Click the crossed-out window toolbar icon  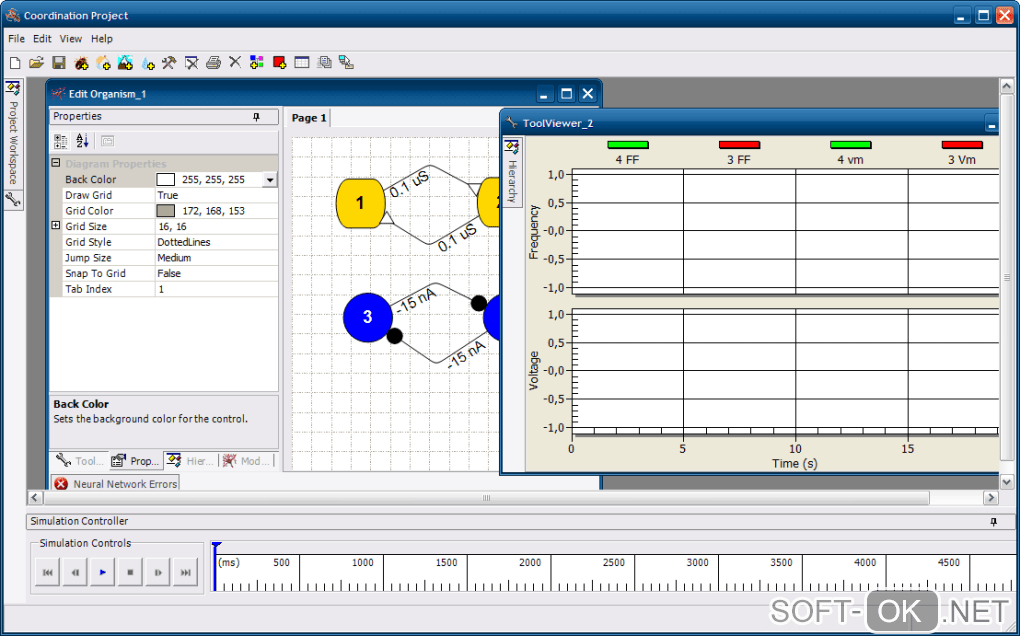pyautogui.click(x=191, y=63)
